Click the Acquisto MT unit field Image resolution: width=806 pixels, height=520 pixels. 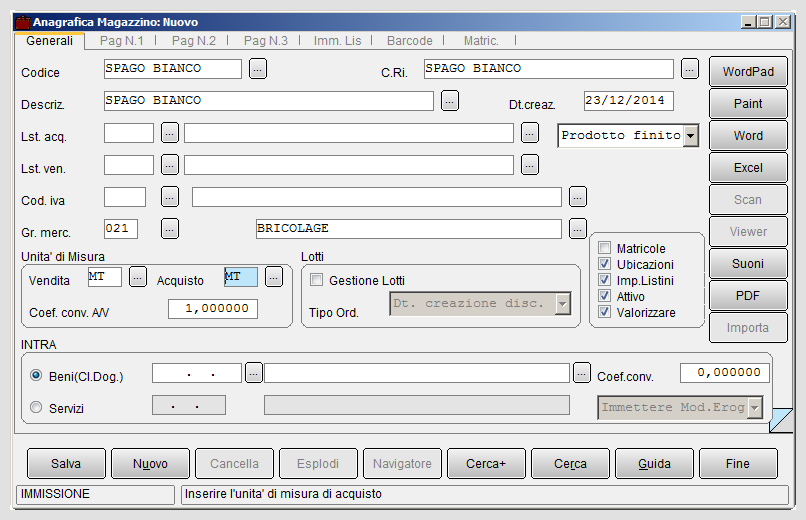[241, 277]
